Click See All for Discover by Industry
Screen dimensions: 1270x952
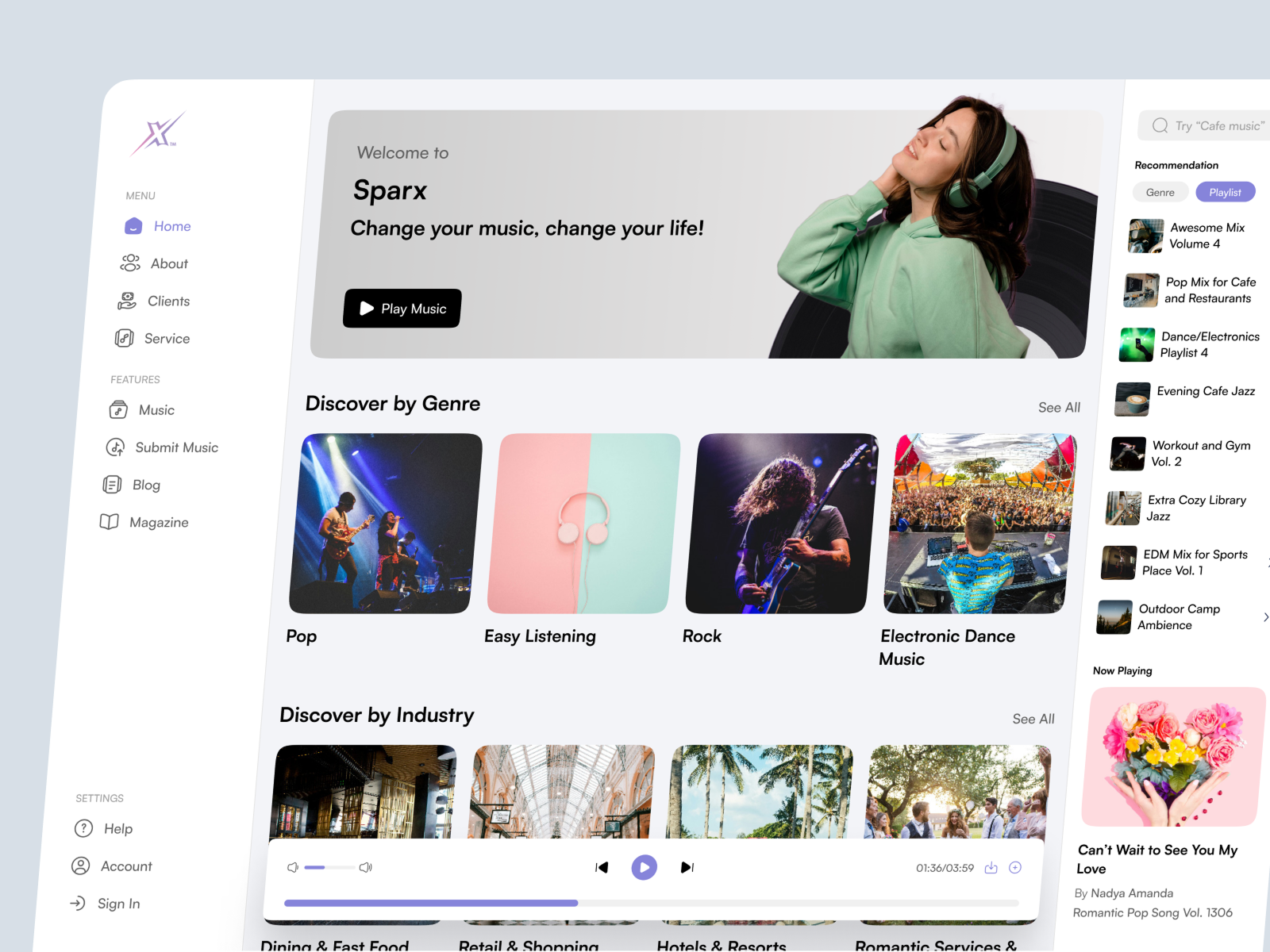pos(1033,719)
